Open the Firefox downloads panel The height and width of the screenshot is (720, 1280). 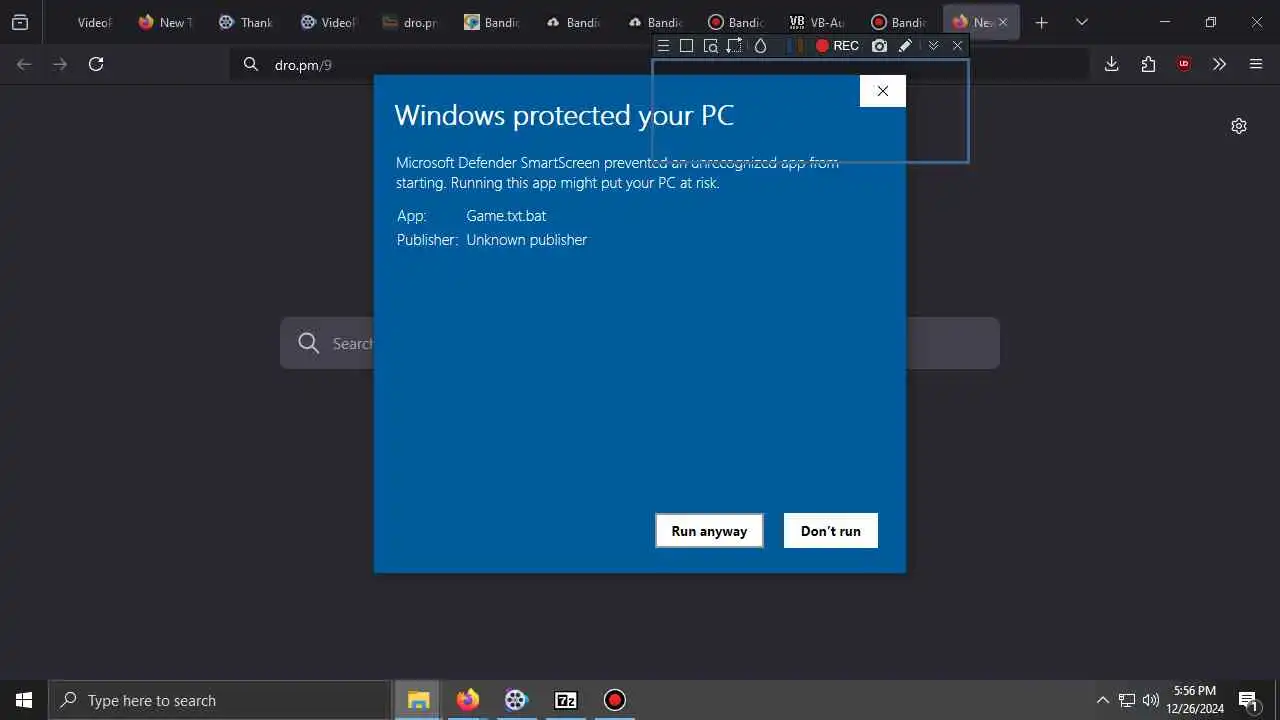tap(1111, 64)
